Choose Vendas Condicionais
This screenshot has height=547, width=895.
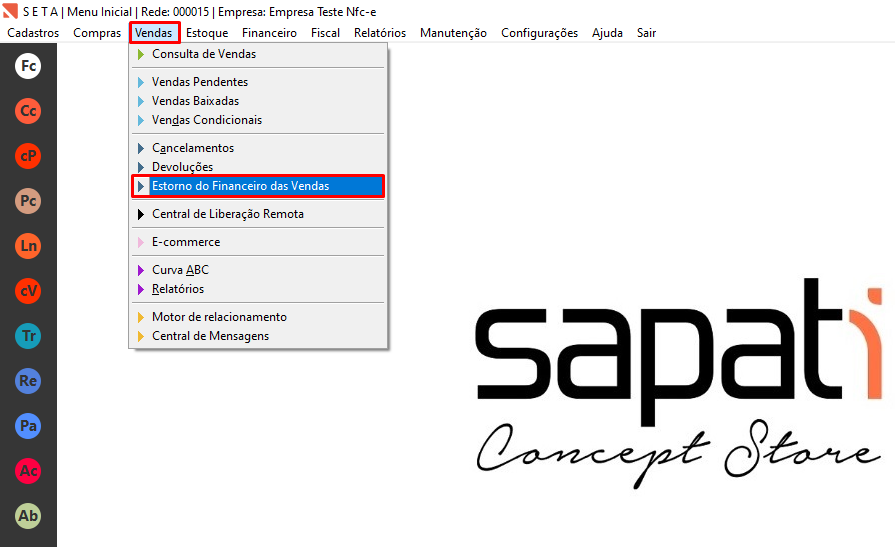coord(258,120)
